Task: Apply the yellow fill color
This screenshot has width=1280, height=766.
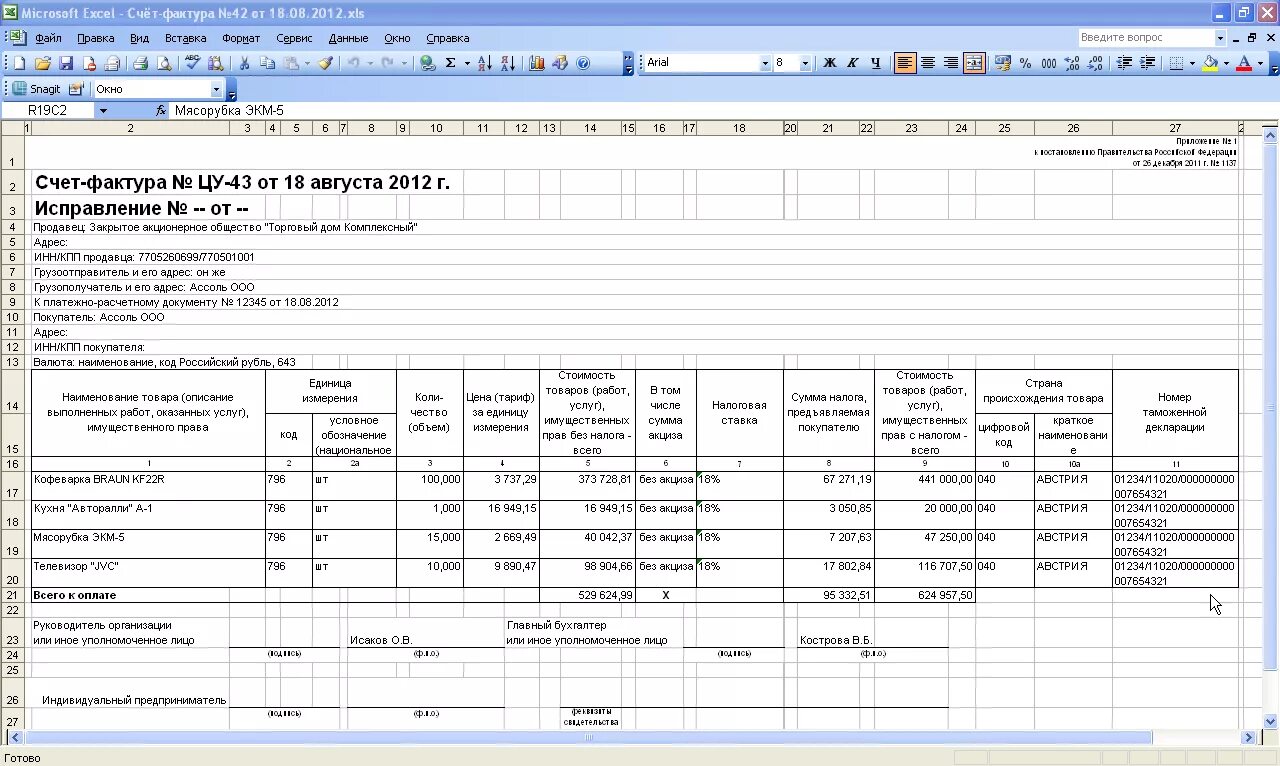Action: (1210, 63)
